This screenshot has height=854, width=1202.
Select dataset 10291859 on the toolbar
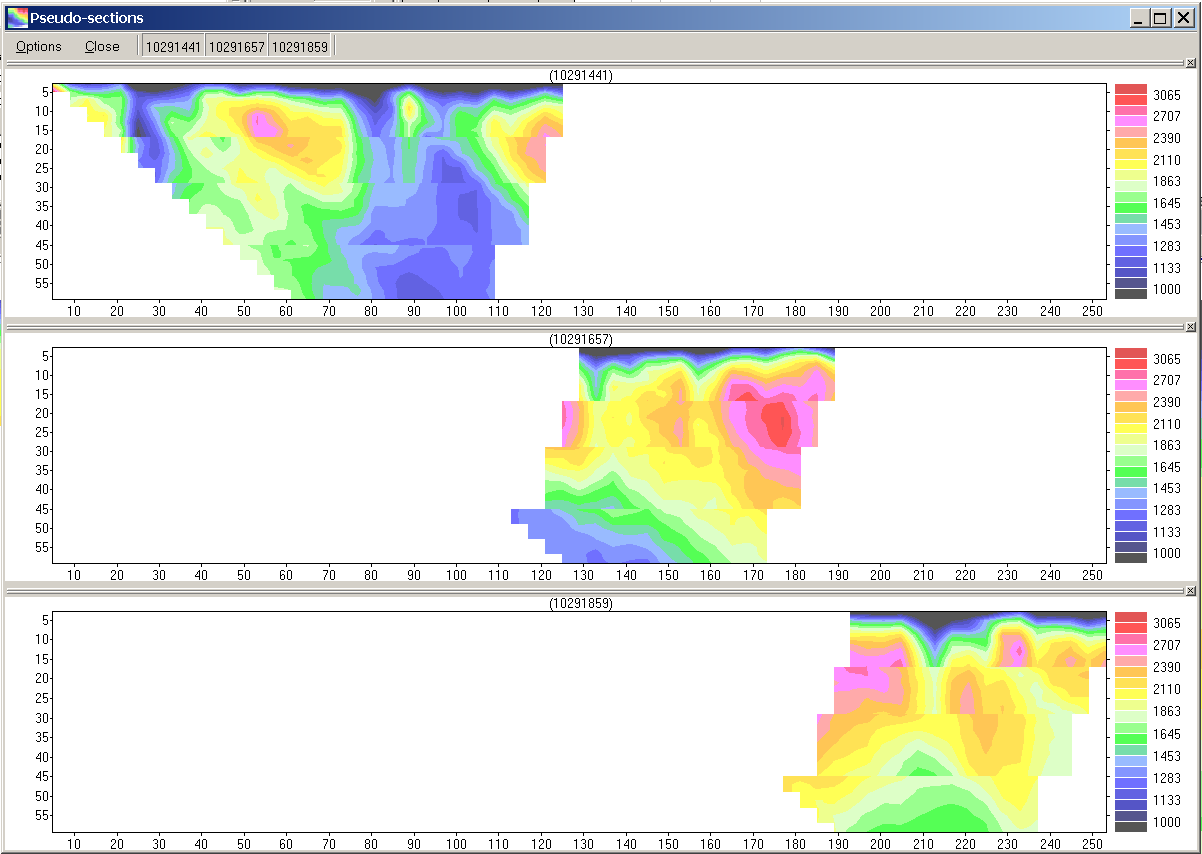(x=300, y=44)
